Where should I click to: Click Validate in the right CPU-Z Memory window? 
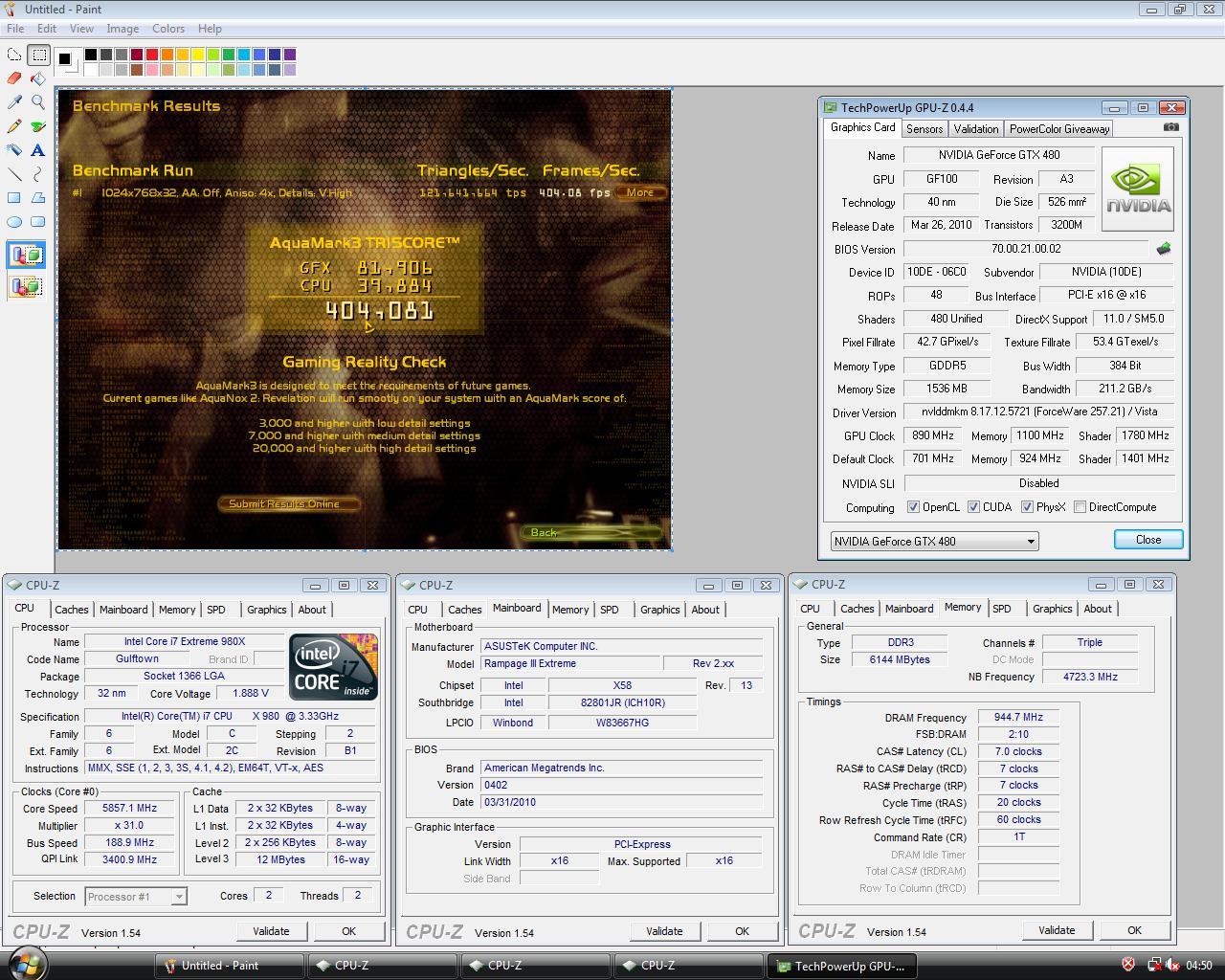point(1057,930)
